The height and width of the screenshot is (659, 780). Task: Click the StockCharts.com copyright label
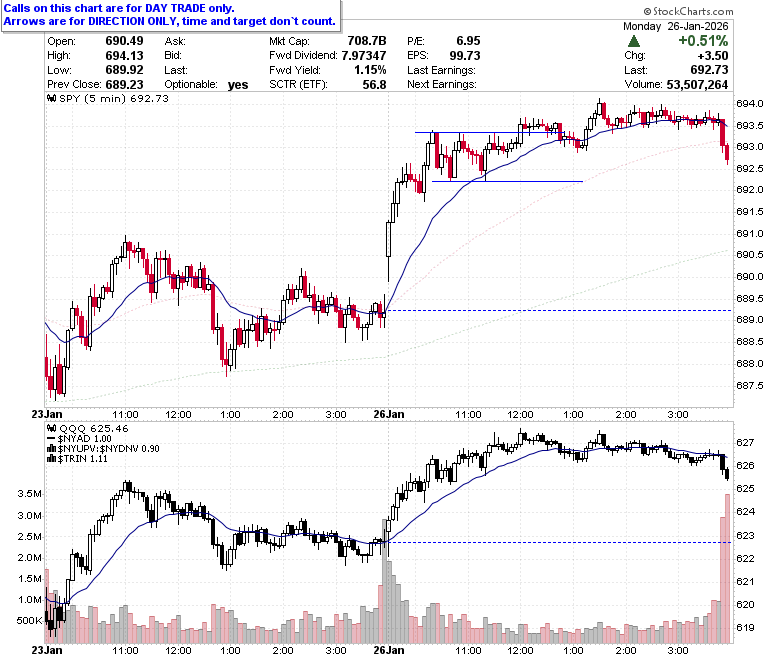[x=688, y=11]
